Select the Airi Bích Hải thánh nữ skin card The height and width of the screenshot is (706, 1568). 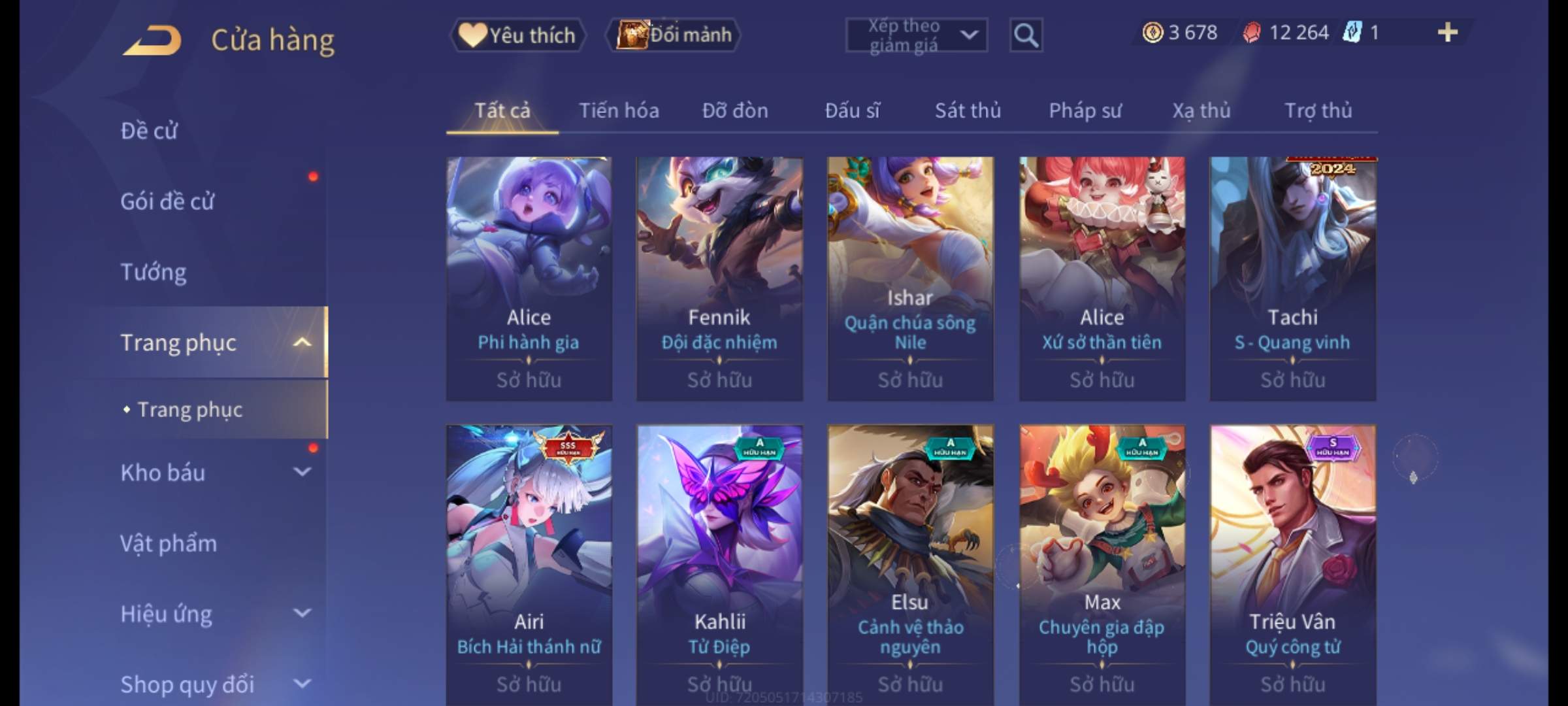pos(529,565)
